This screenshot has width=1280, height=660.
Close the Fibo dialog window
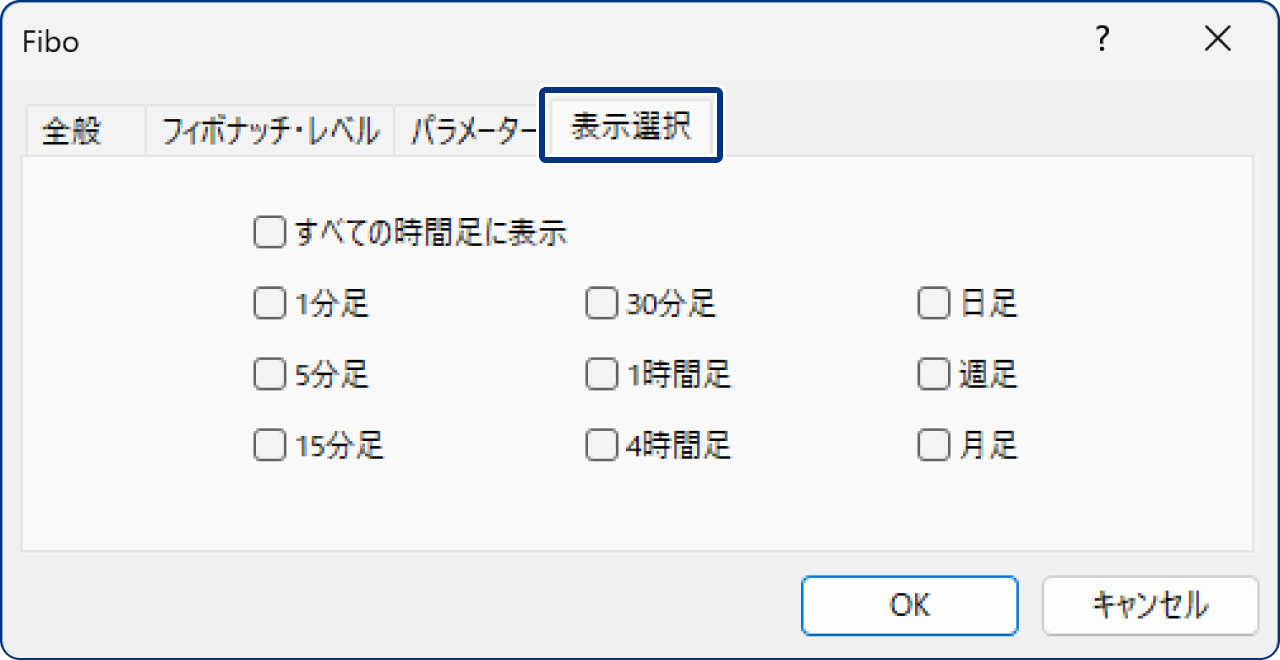tap(1218, 39)
